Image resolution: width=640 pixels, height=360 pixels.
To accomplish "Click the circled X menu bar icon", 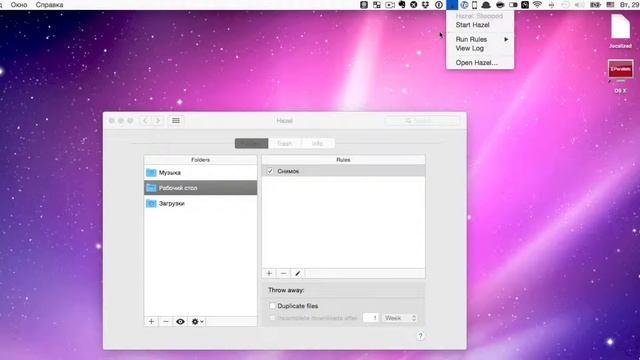I will (413, 5).
